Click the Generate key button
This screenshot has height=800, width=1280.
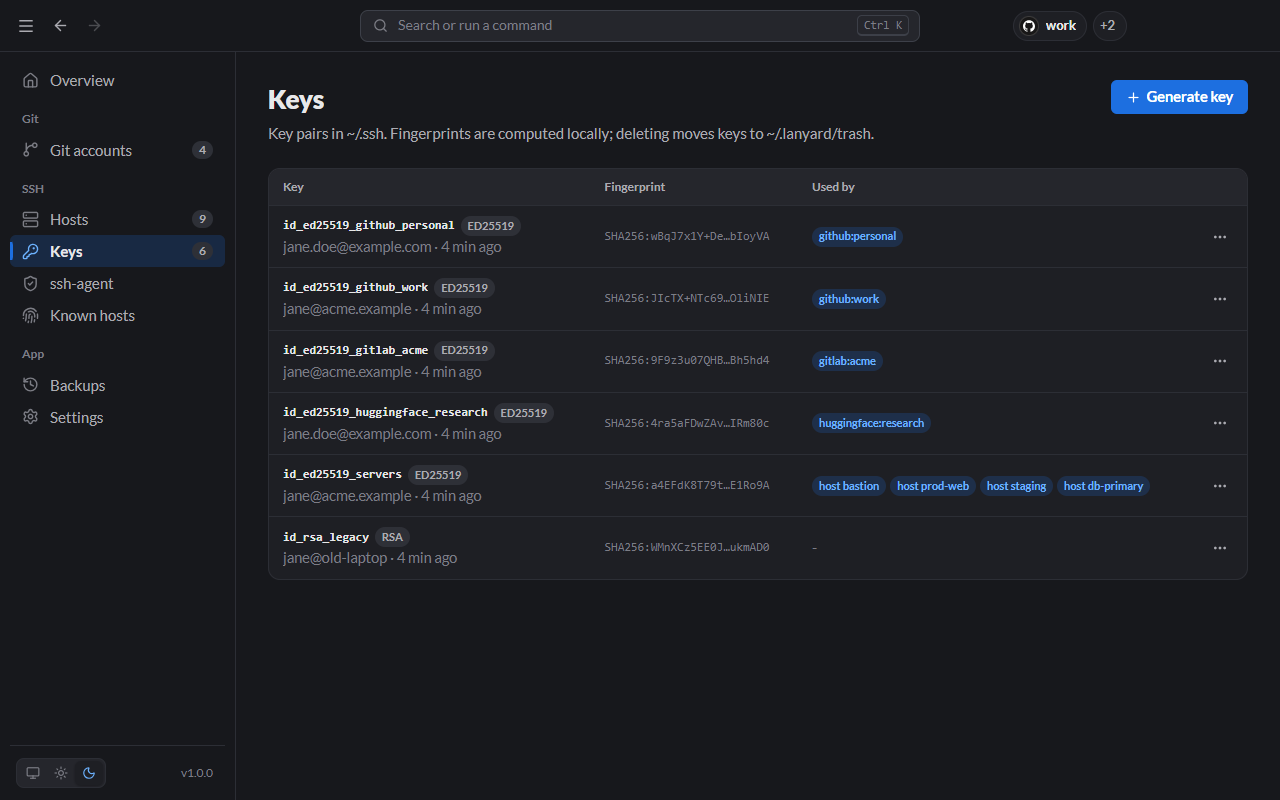1179,97
